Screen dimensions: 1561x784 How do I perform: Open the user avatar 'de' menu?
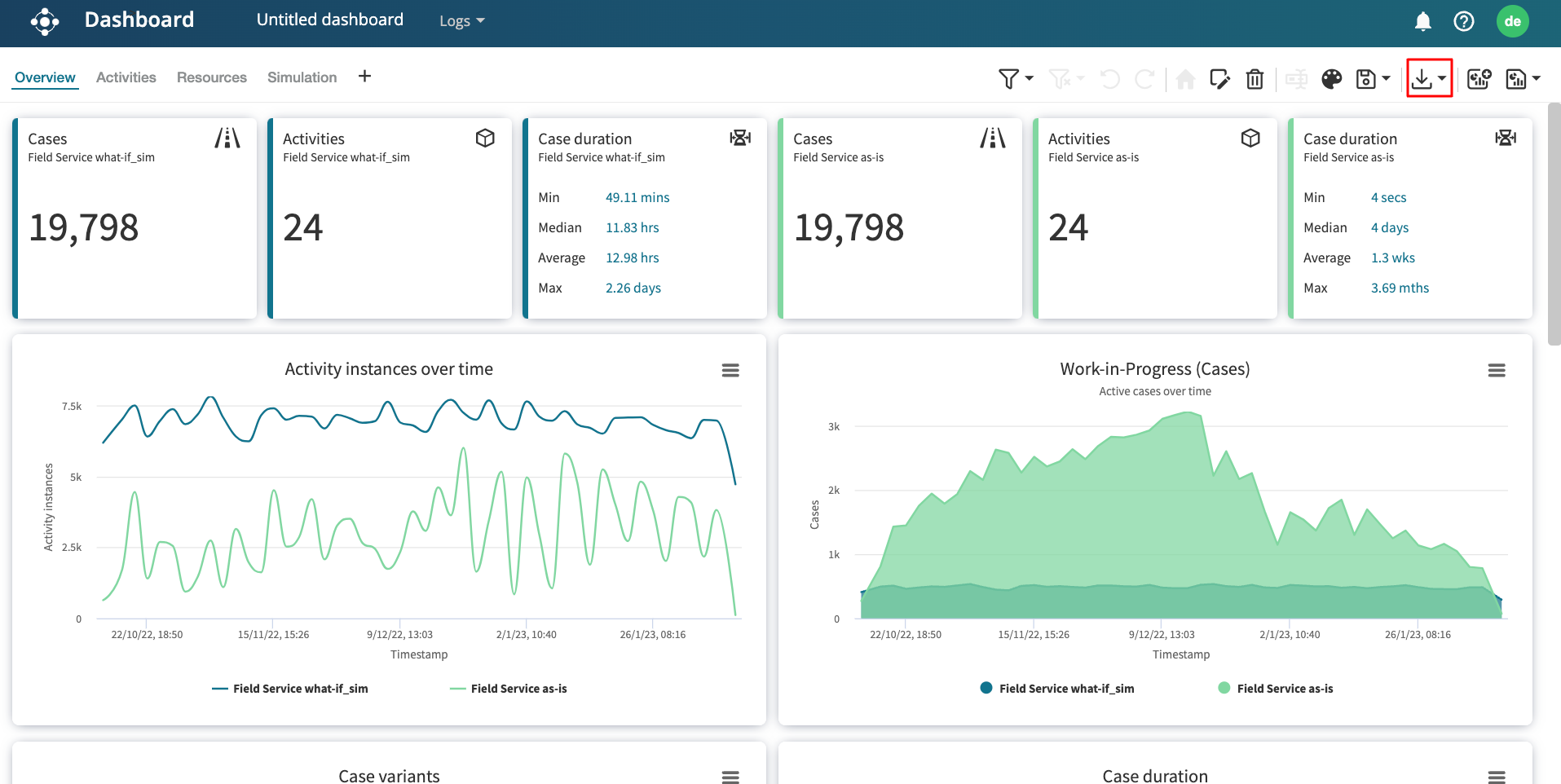(x=1512, y=21)
